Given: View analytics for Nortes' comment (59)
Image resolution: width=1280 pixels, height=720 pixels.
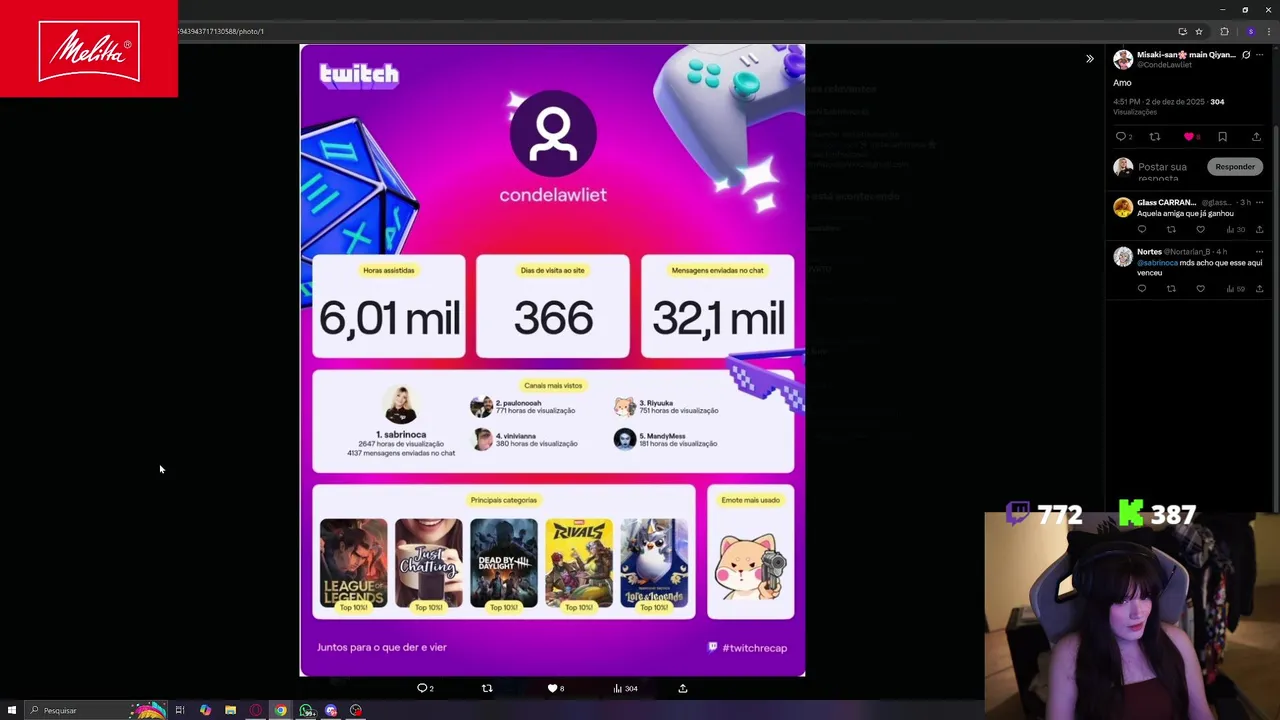Looking at the screenshot, I should point(1235,289).
